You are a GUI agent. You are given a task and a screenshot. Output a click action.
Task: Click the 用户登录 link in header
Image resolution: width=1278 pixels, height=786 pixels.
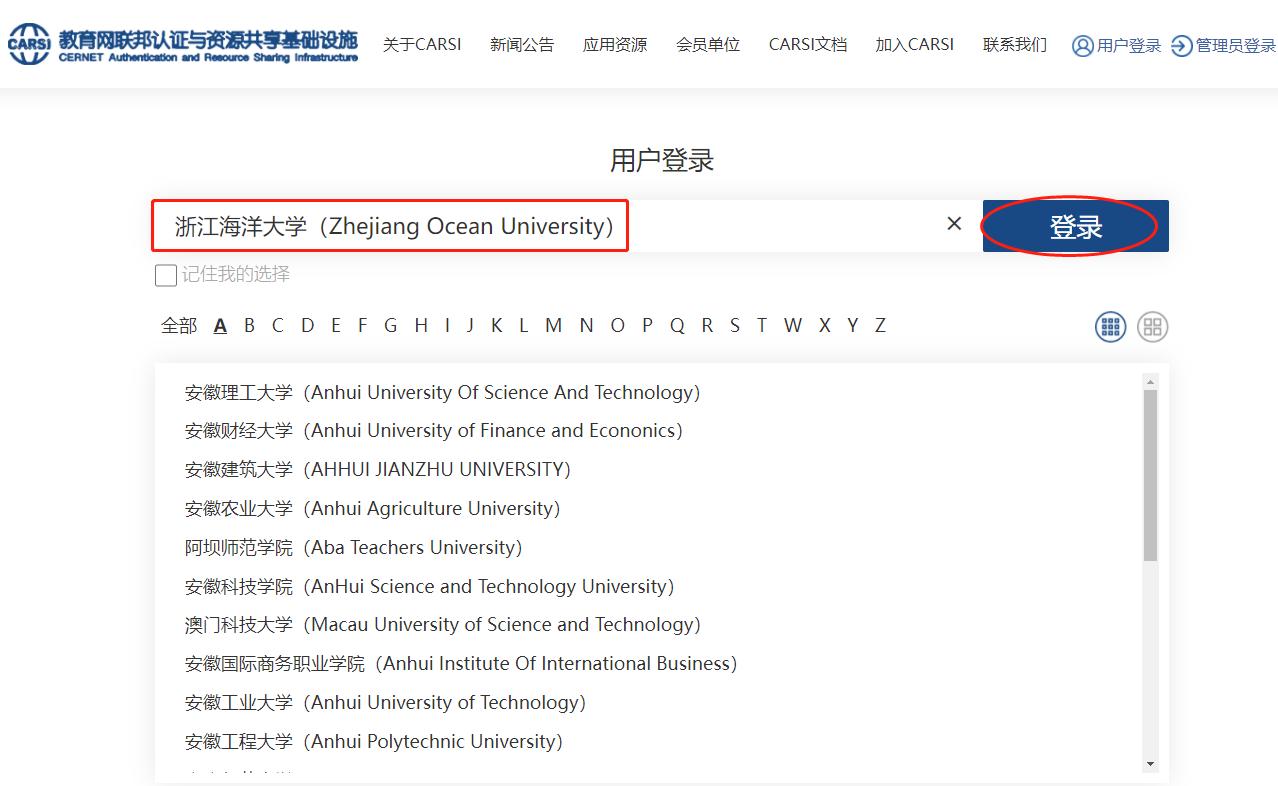(1129, 46)
